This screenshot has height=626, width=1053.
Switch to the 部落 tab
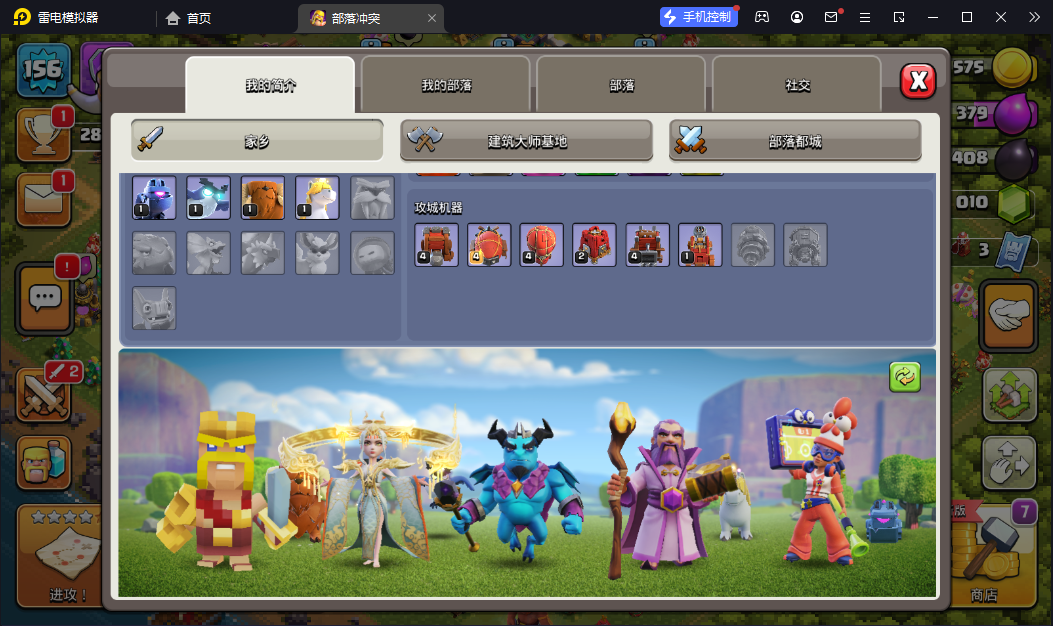tap(621, 85)
